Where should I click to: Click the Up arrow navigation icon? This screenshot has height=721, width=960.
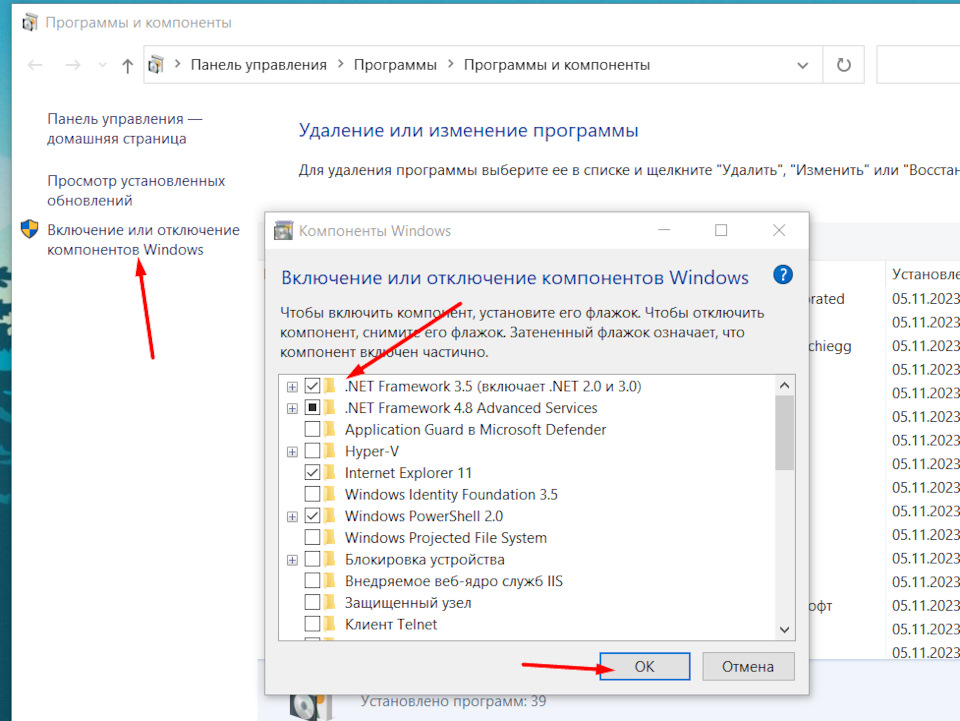[x=127, y=65]
